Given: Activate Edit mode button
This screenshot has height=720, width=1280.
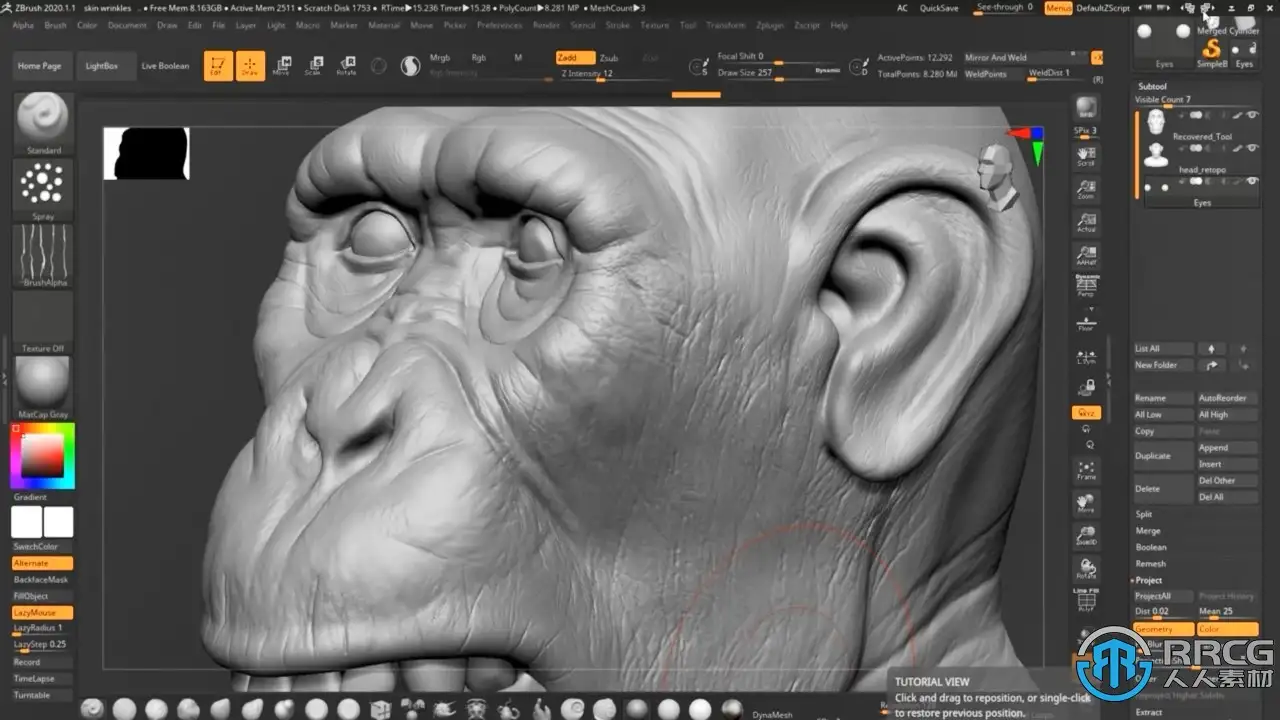Looking at the screenshot, I should 218,66.
